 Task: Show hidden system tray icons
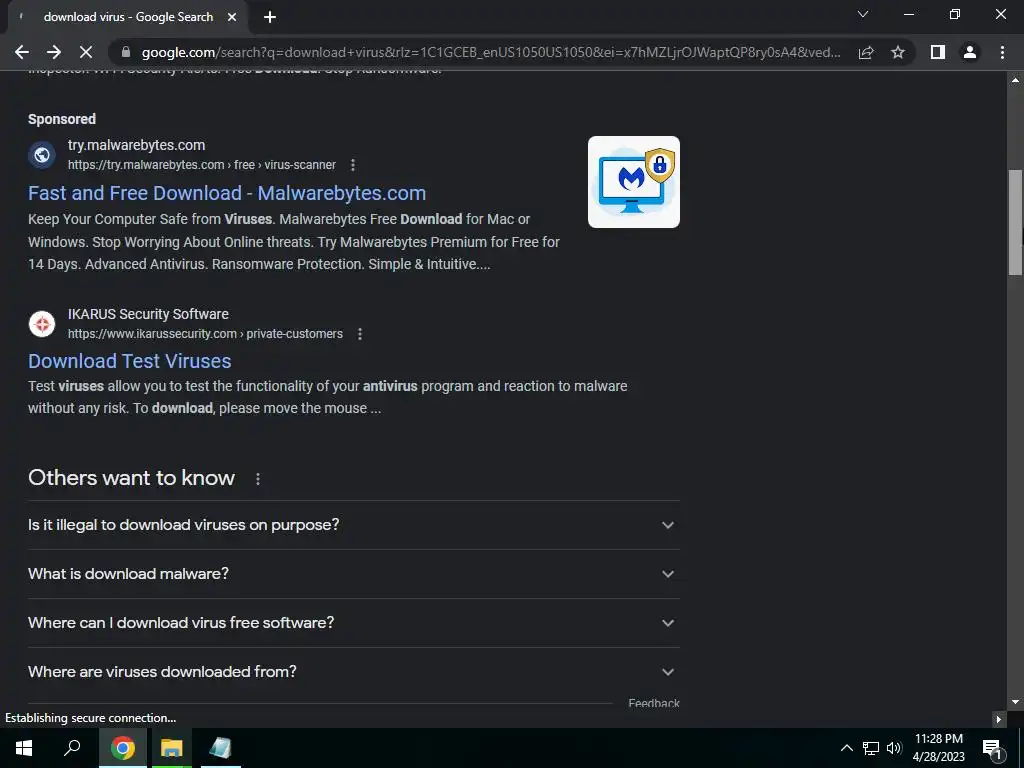click(x=846, y=748)
